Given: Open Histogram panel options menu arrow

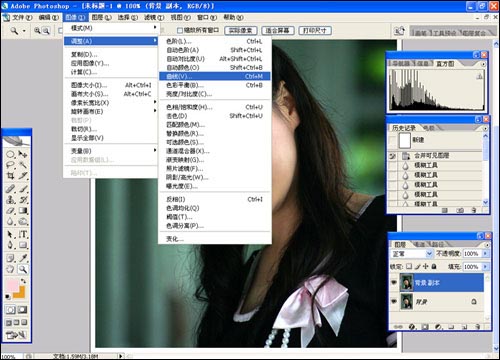Looking at the screenshot, I should tap(483, 63).
